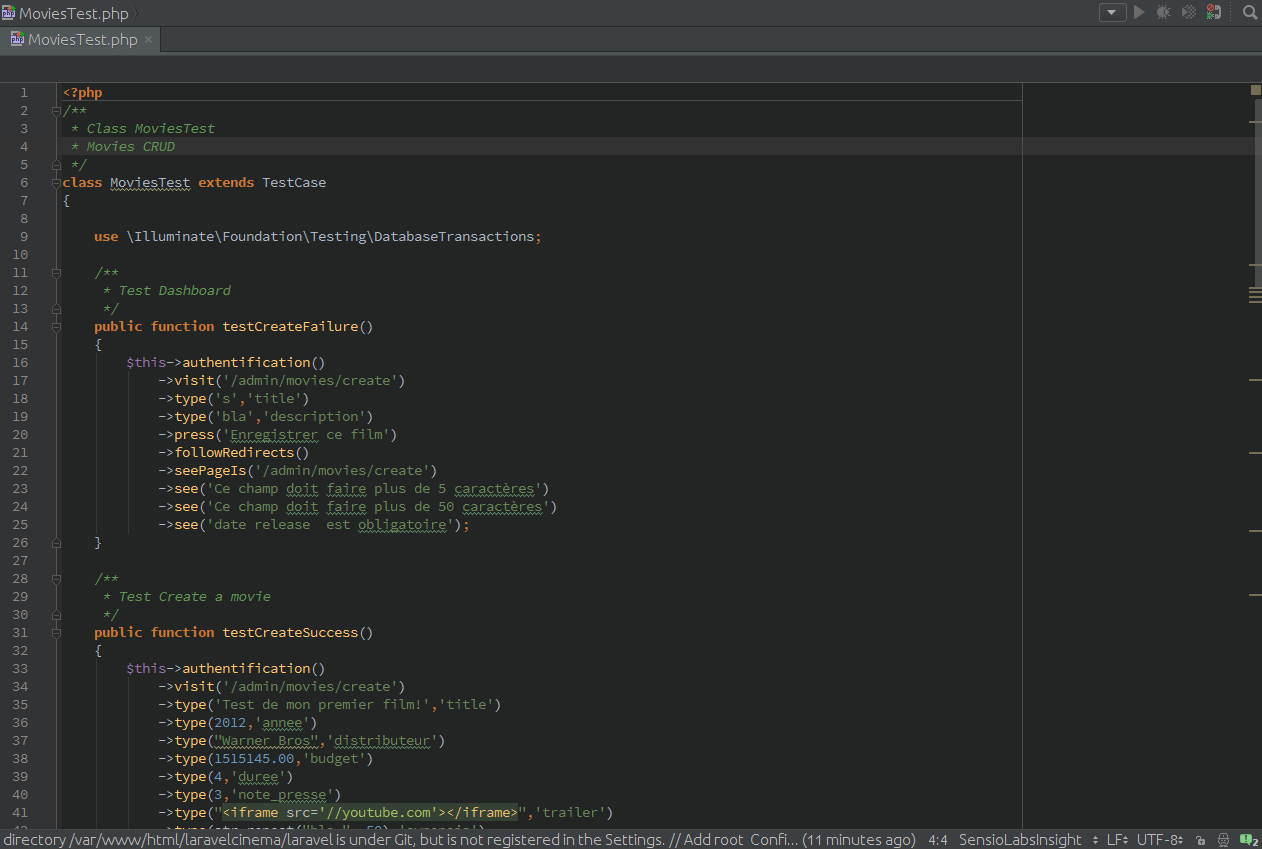The image size is (1262, 849).
Task: Click MoviesTest.php in the navigation breadcrumb
Action: pos(73,13)
